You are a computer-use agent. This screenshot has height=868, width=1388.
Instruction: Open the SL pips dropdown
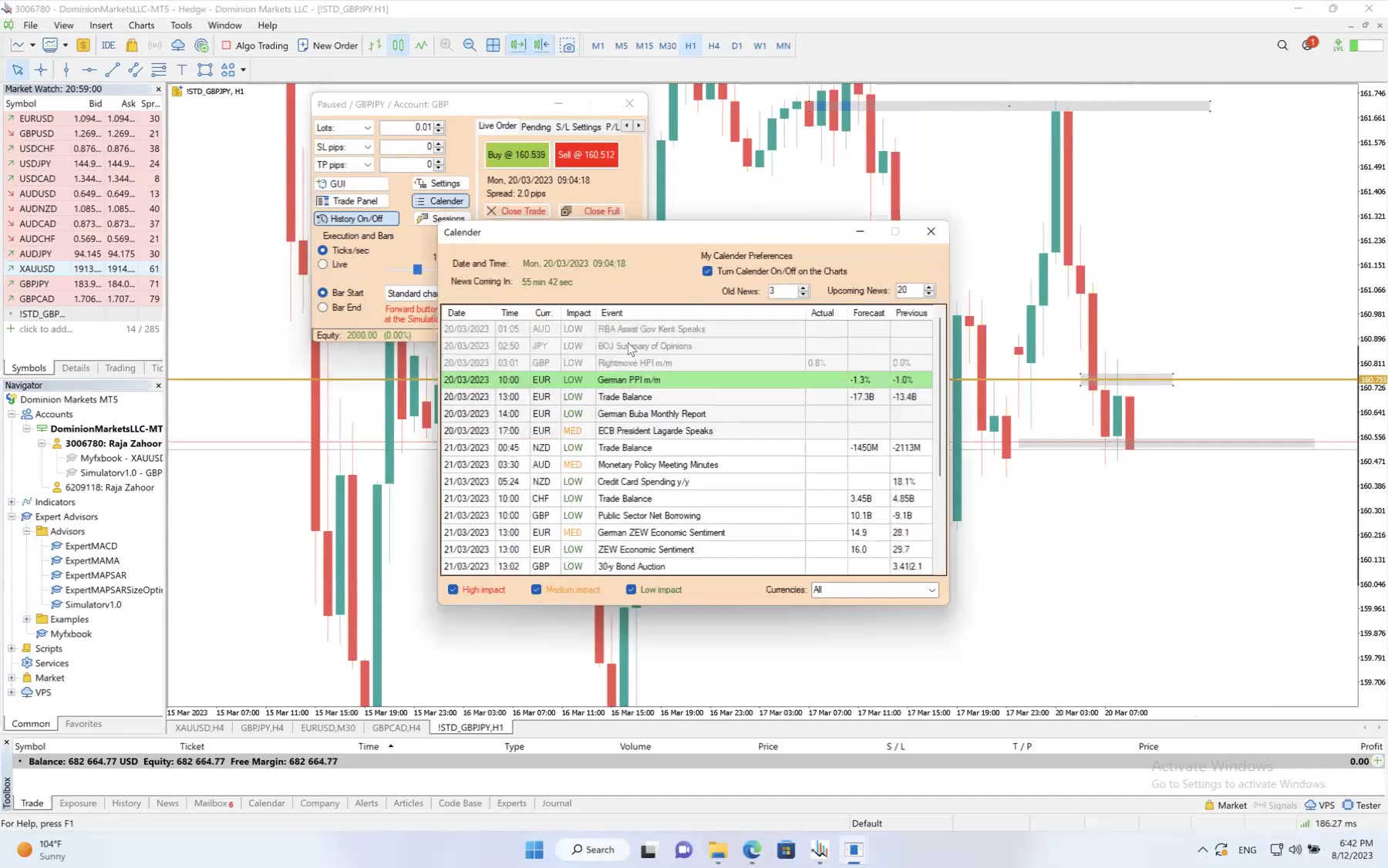(x=344, y=146)
